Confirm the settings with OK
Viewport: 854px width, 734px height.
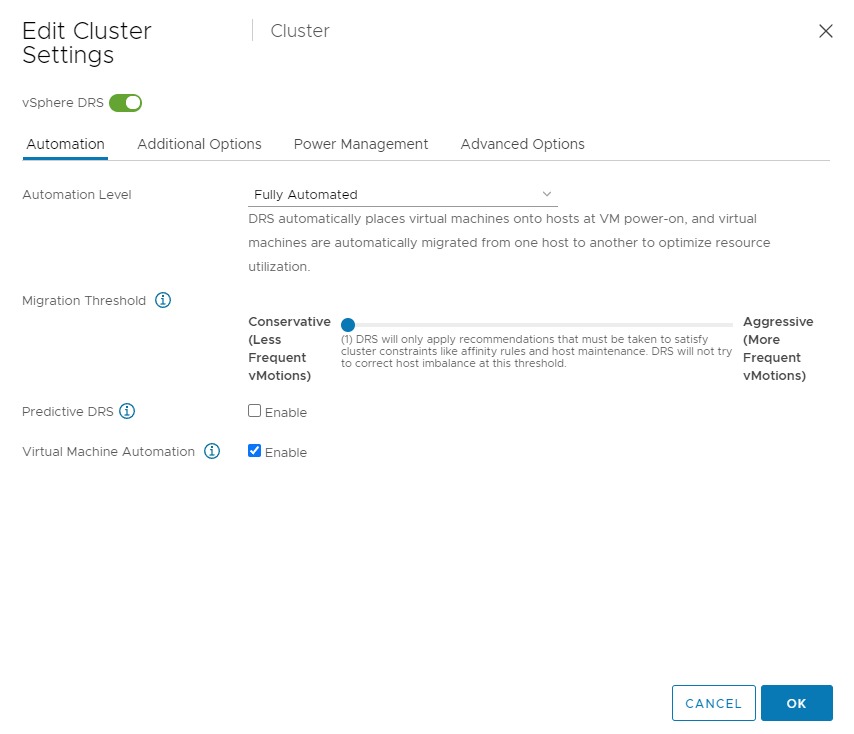796,703
